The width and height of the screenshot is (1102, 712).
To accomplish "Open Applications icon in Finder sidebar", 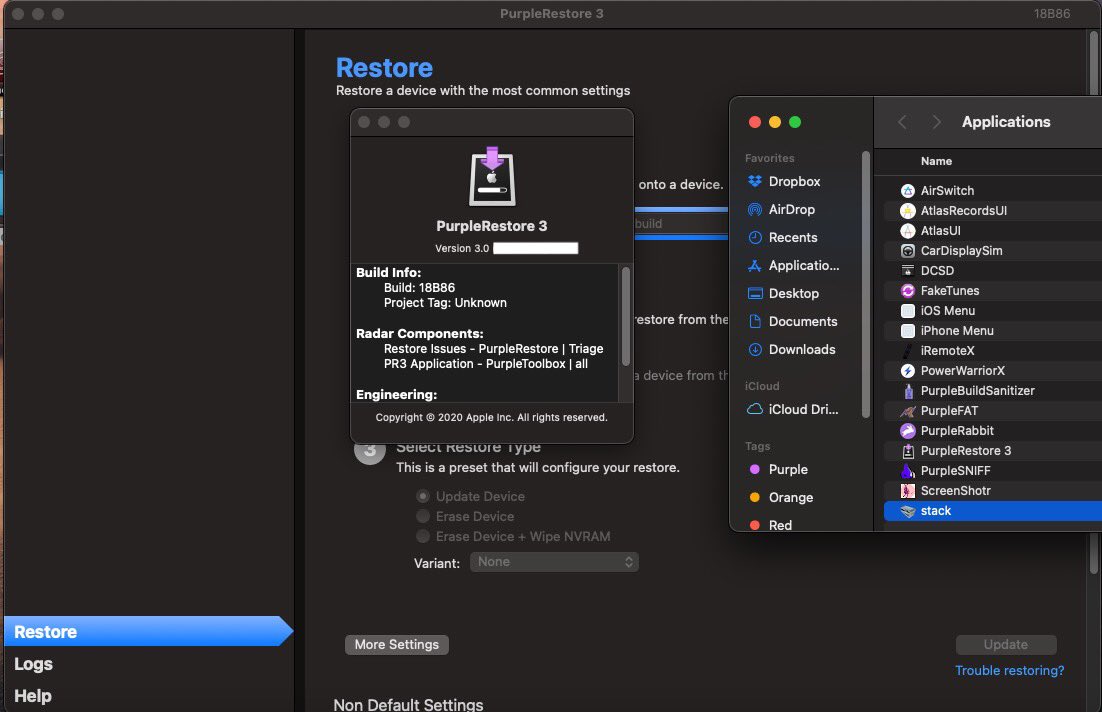I will coord(755,266).
